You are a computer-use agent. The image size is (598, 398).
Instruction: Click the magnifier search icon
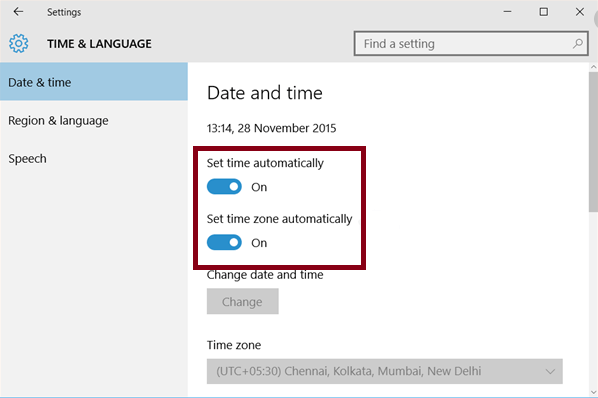pyautogui.click(x=577, y=43)
